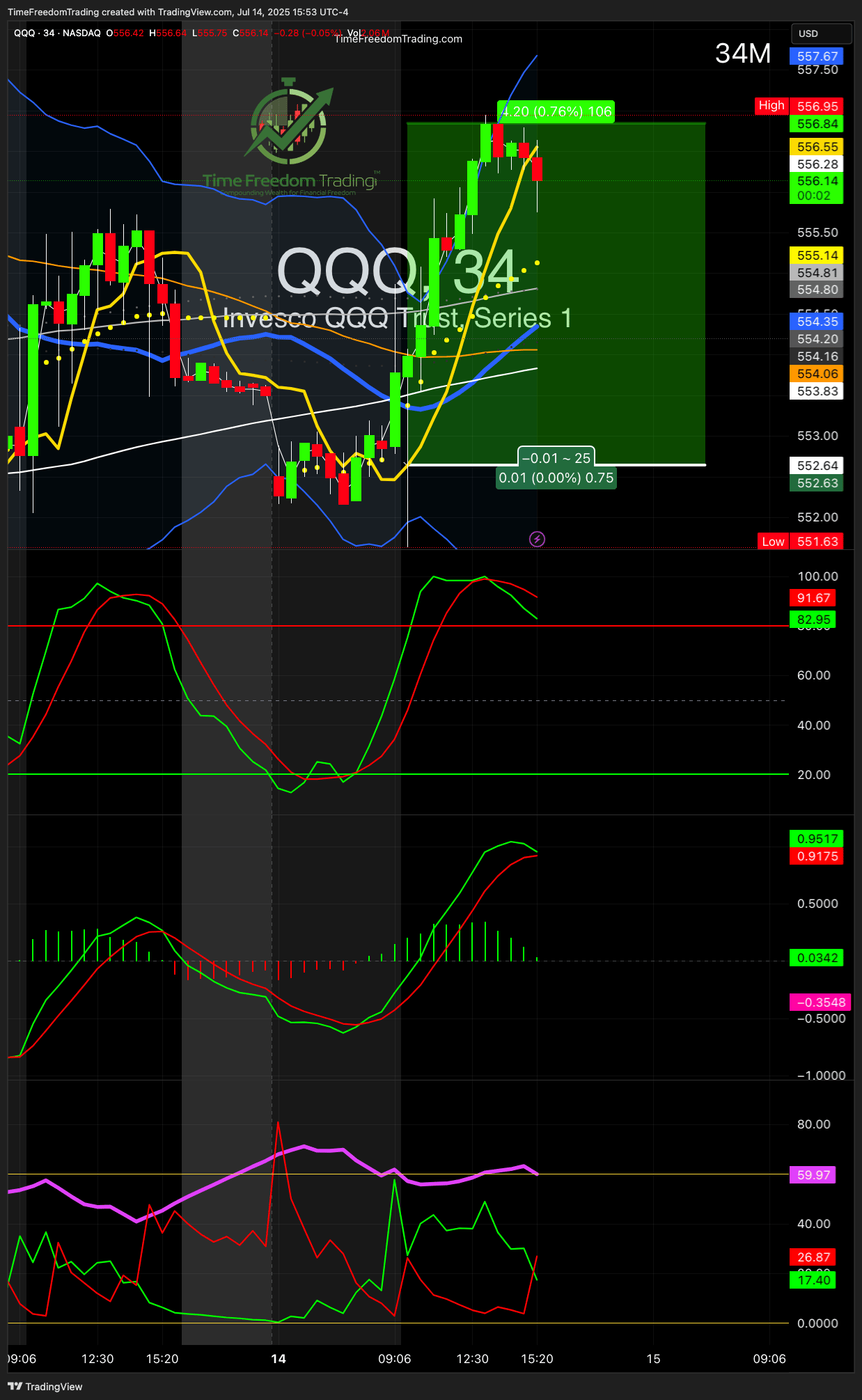Screen dimensions: 862x1400
Task: Click the white 556.28 price label
Action: tap(817, 164)
